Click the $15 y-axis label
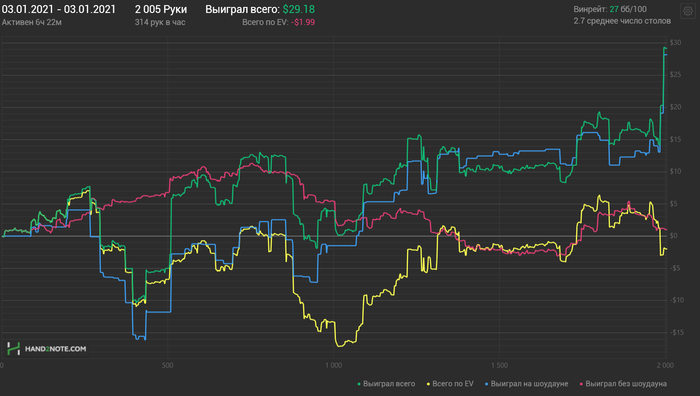This screenshot has width=700, height=396. click(x=675, y=139)
